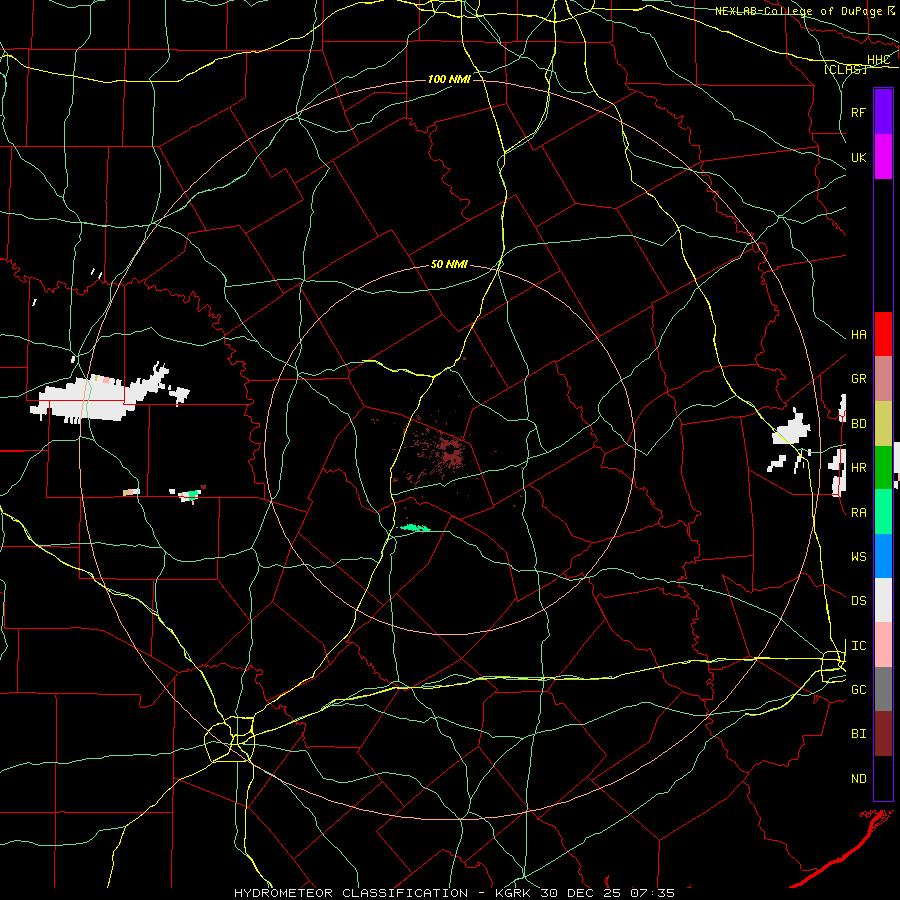Click the 'KGRK' station identifier
The width and height of the screenshot is (900, 900).
coord(515,893)
